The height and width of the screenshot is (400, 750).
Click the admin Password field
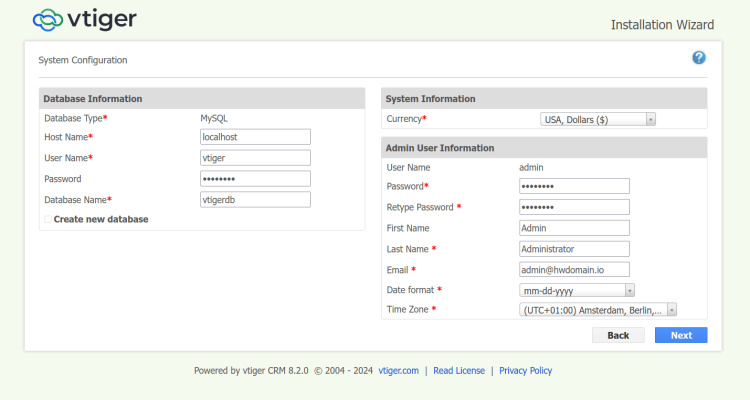click(574, 186)
